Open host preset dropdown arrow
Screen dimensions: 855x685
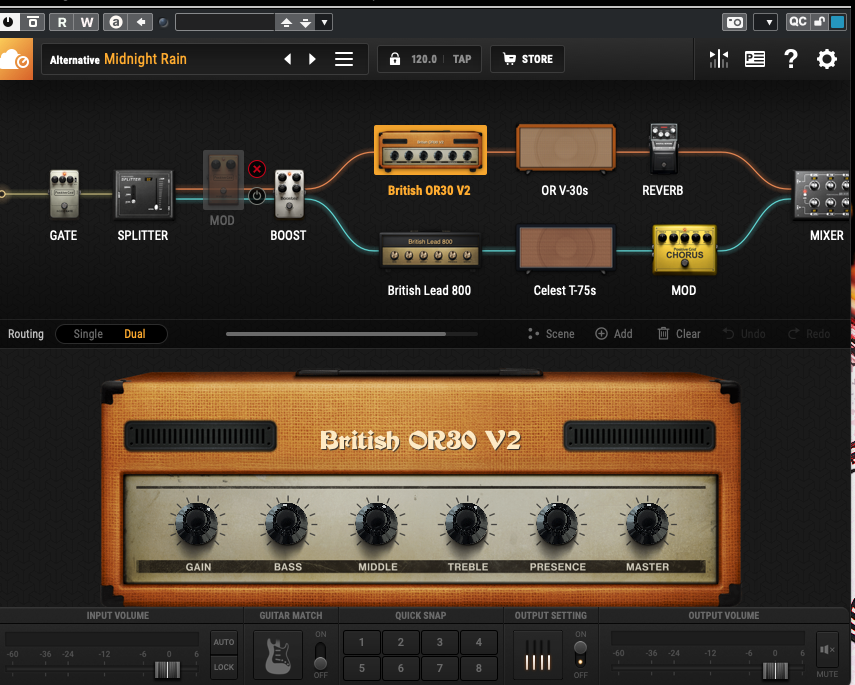324,22
